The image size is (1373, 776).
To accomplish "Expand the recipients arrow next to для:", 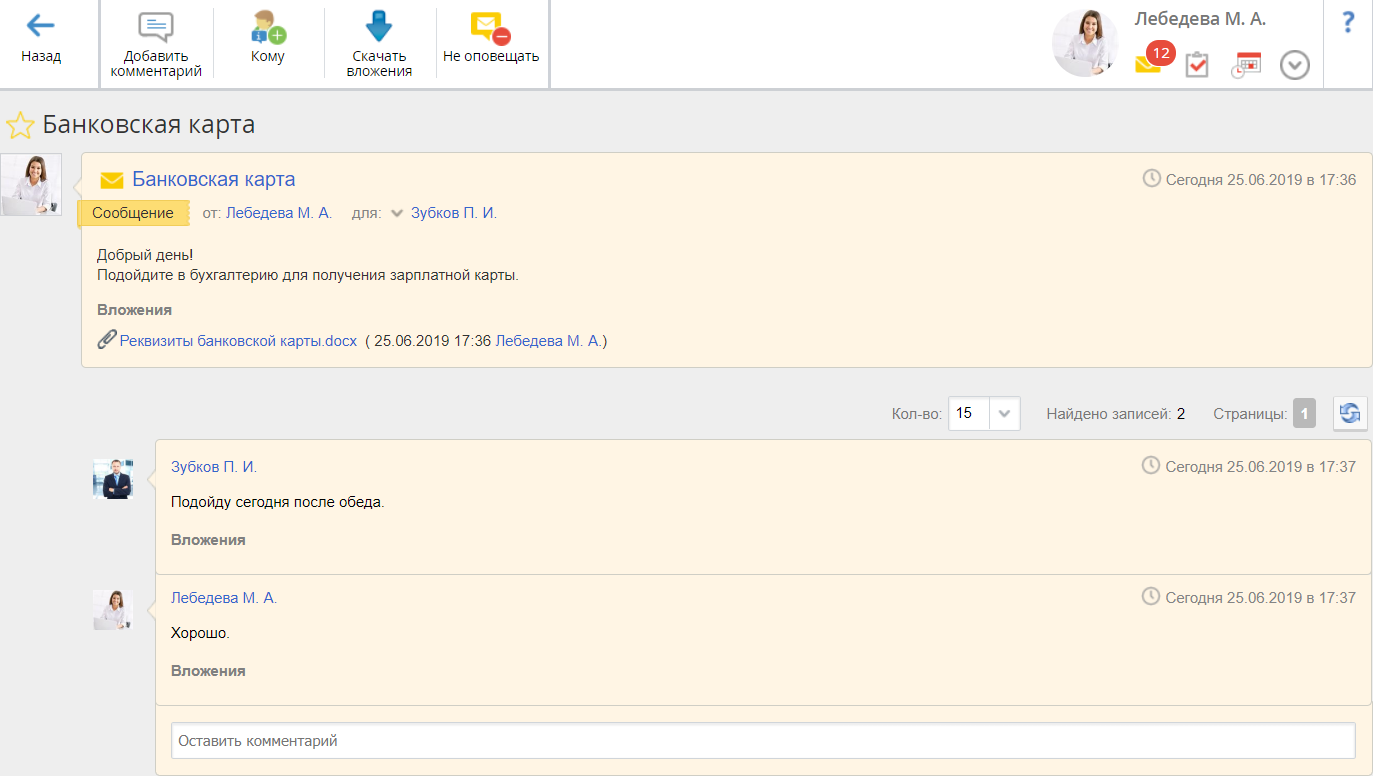I will pyautogui.click(x=397, y=213).
